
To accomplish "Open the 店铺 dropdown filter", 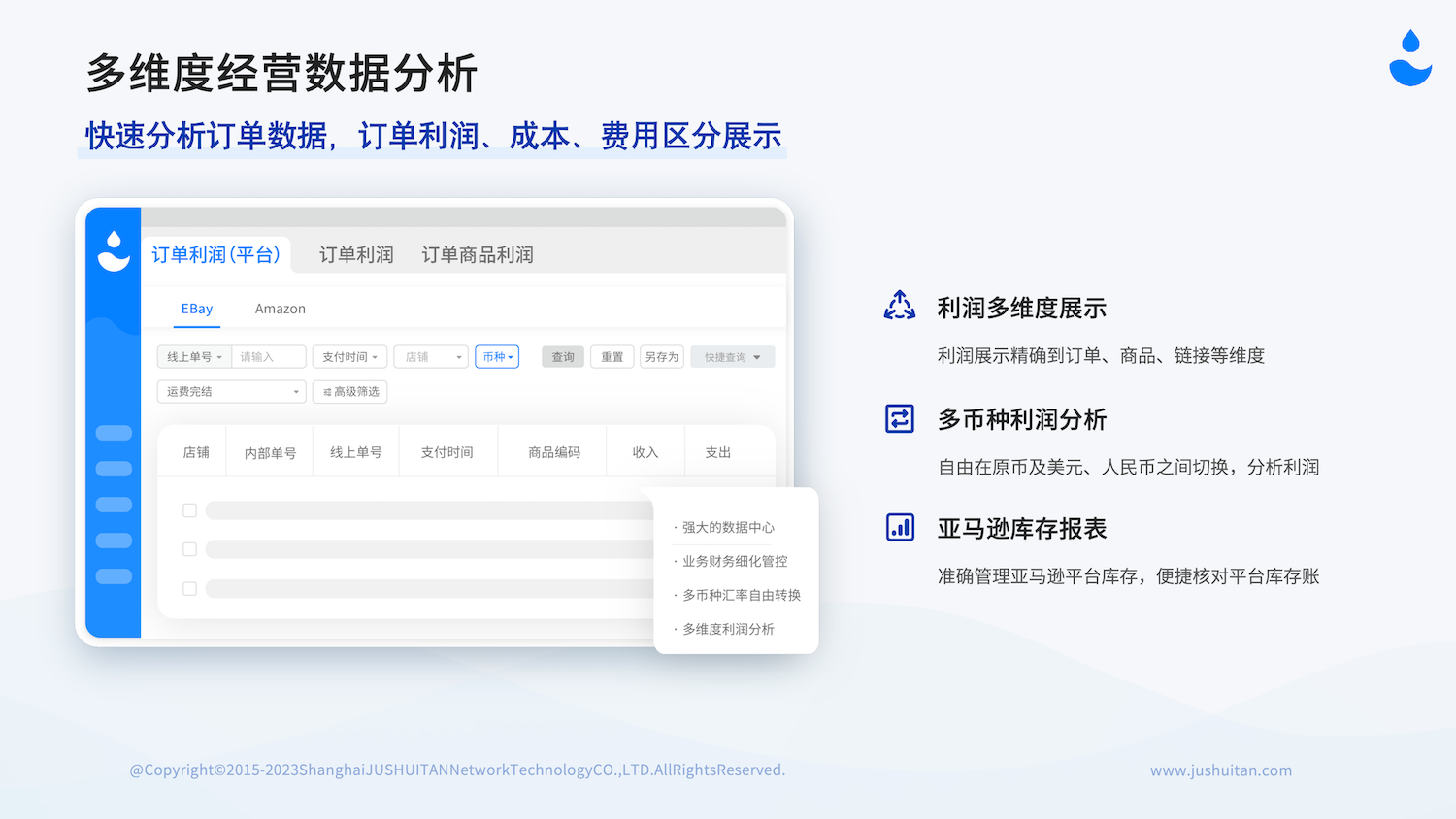I will [431, 357].
